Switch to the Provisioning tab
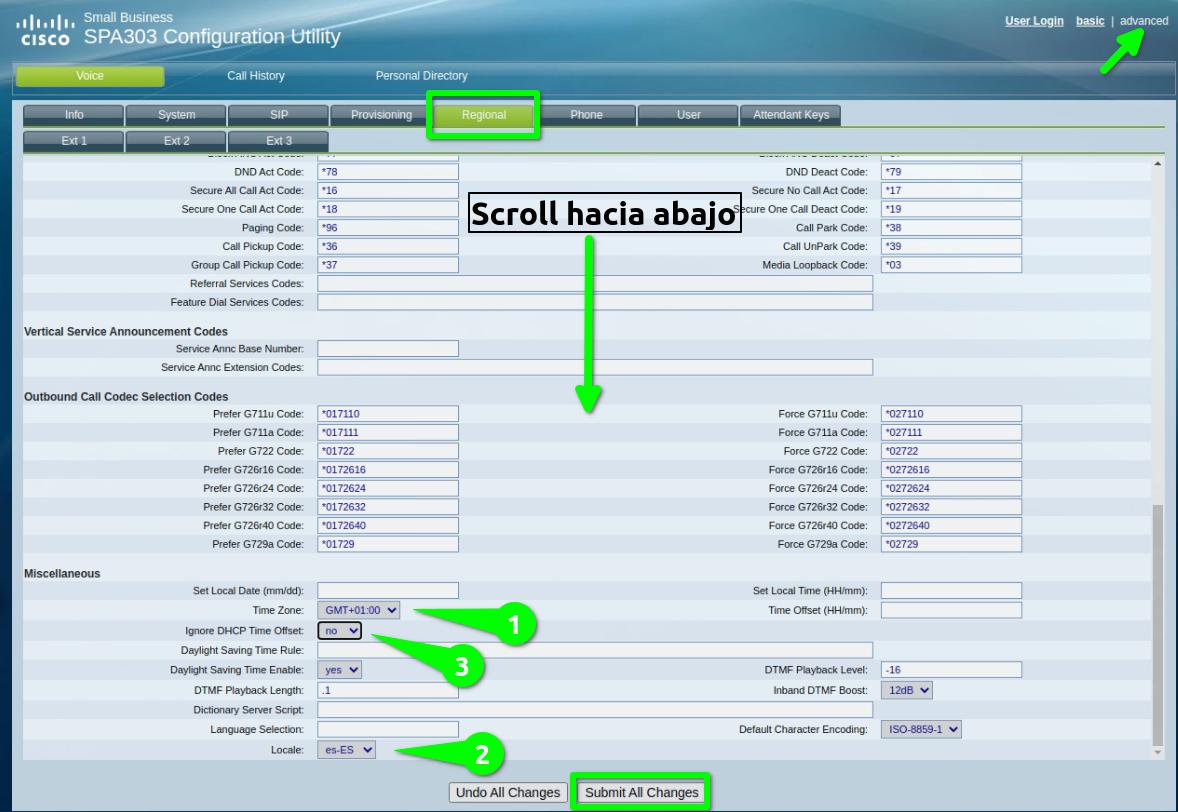This screenshot has height=812, width=1178. pos(381,114)
